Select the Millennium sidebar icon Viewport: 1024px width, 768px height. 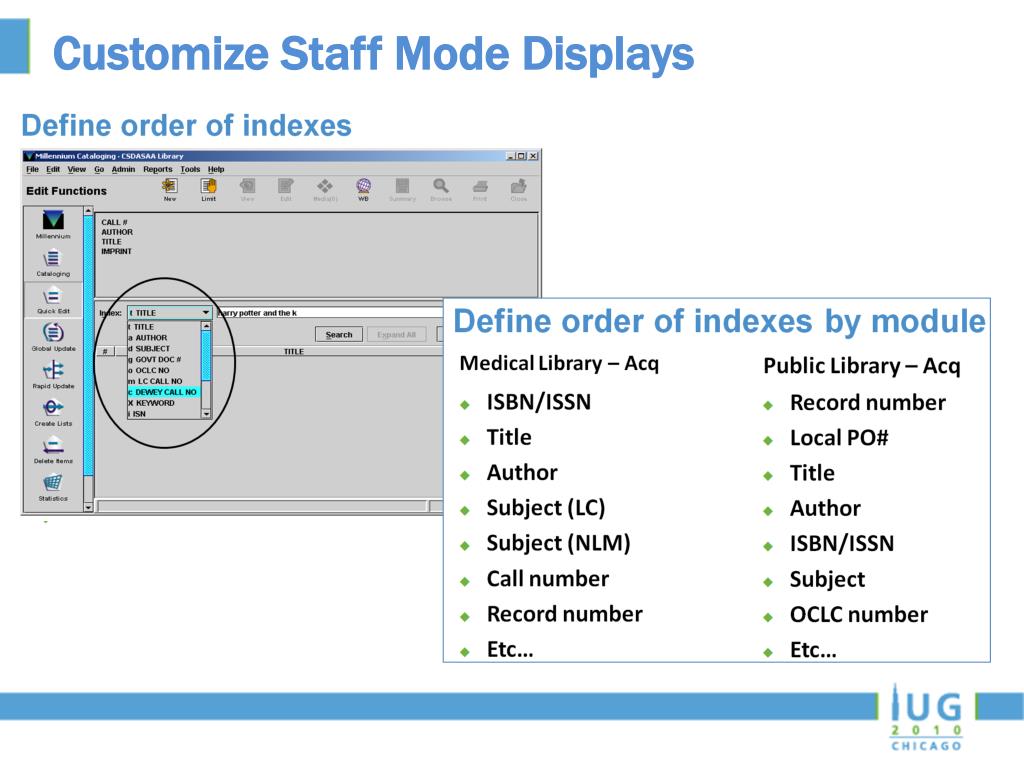(53, 225)
